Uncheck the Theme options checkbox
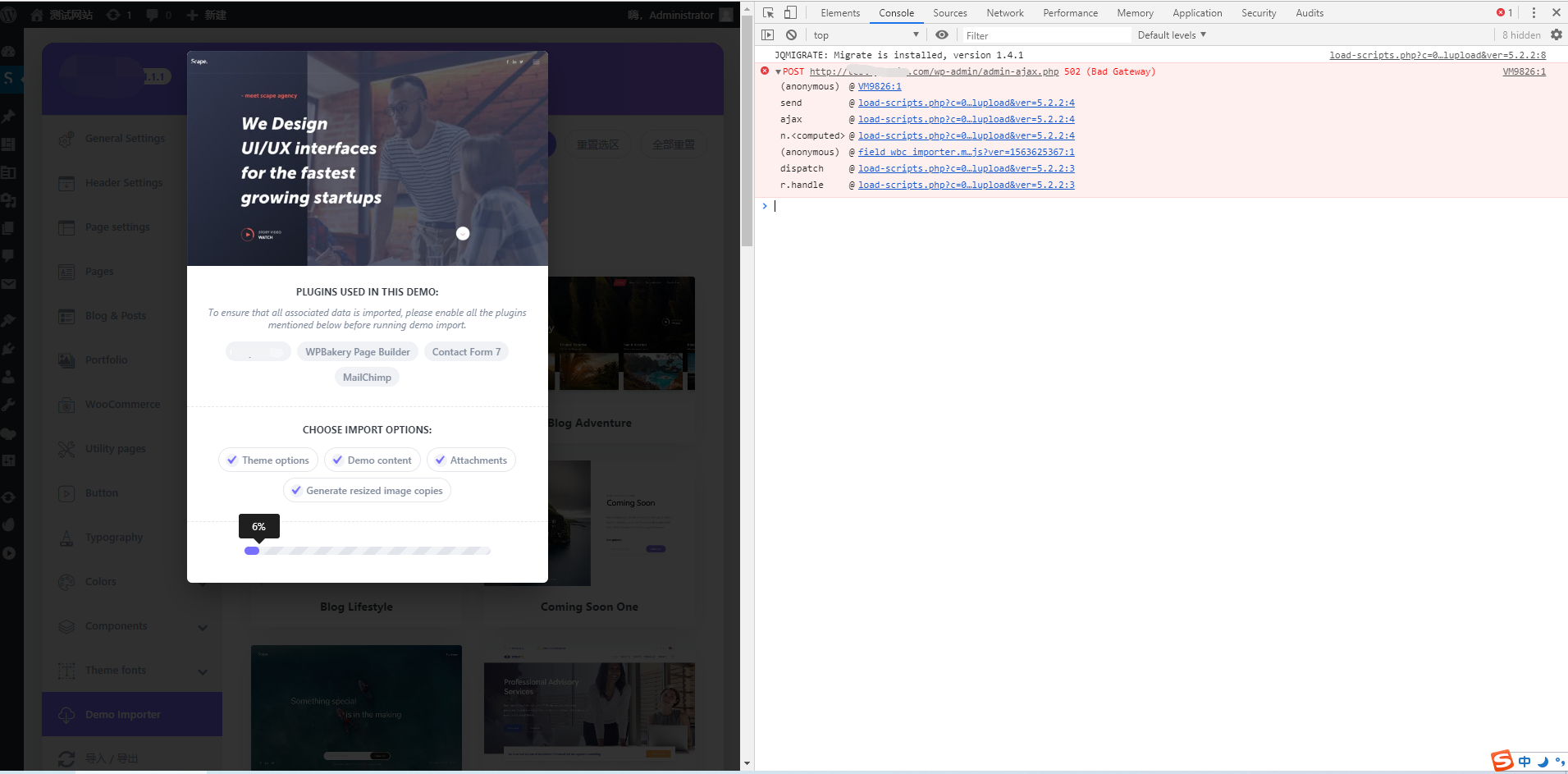 (x=233, y=460)
